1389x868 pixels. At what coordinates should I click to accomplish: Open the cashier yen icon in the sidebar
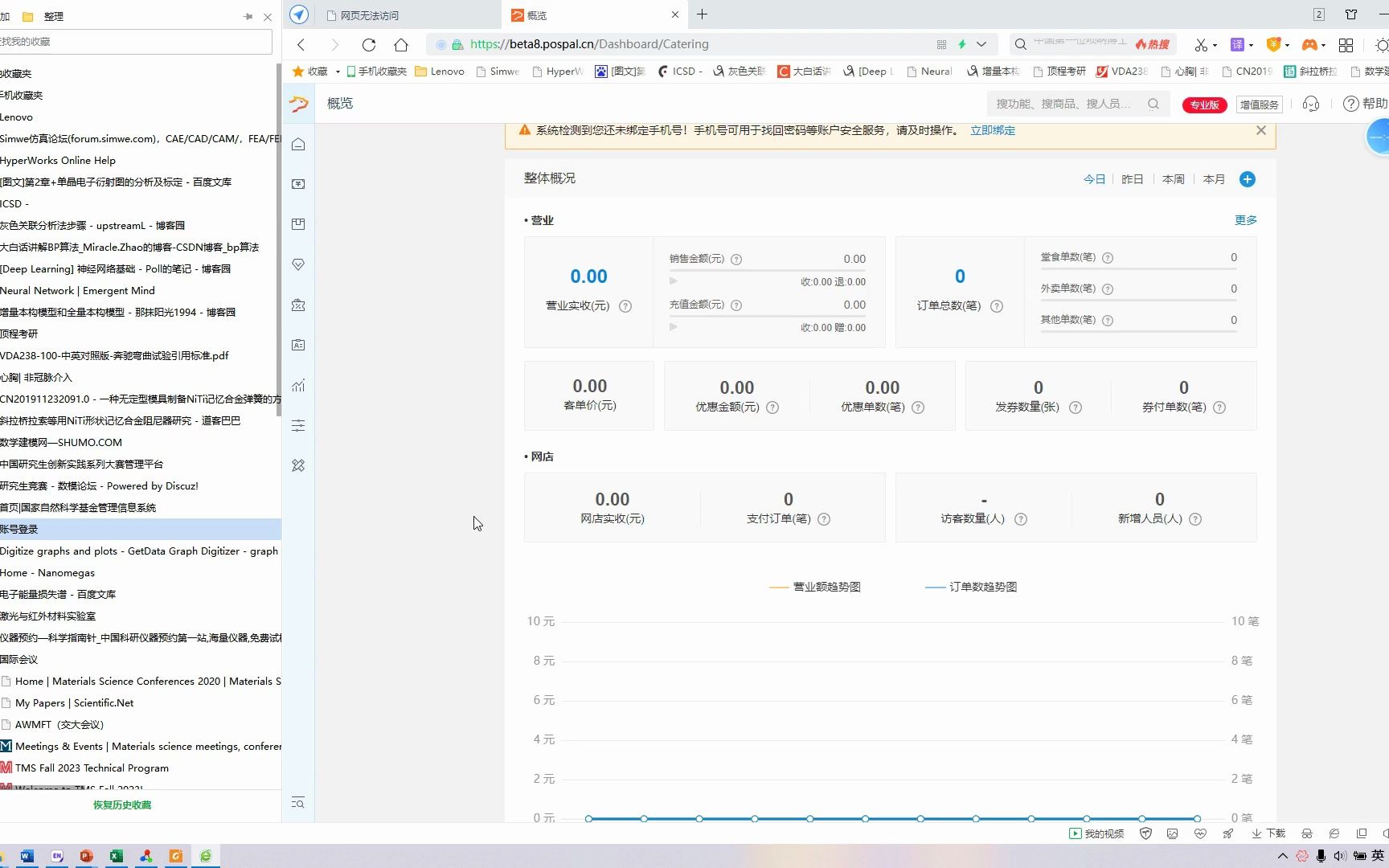[x=298, y=184]
